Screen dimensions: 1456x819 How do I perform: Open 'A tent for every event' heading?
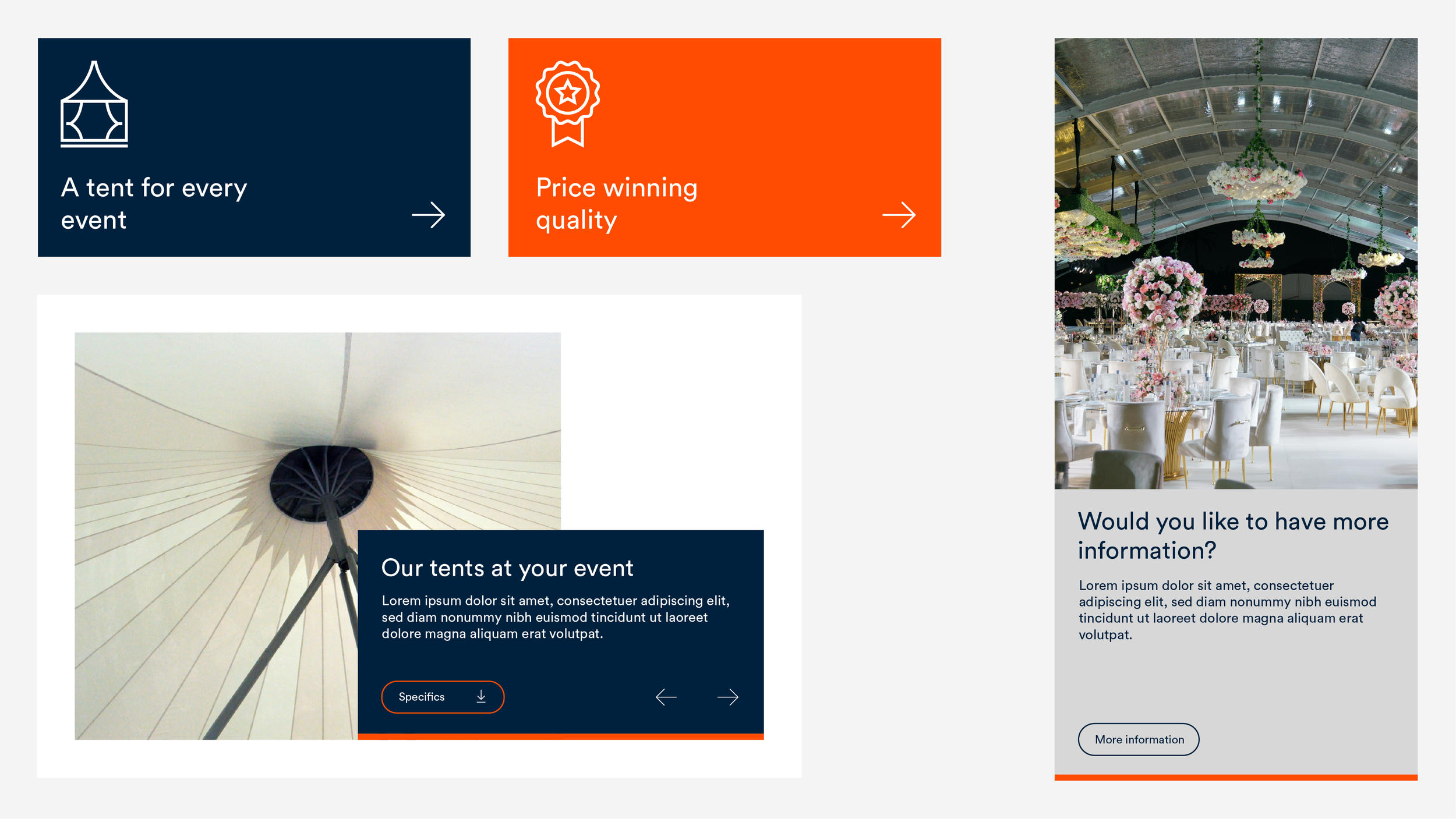(x=154, y=204)
